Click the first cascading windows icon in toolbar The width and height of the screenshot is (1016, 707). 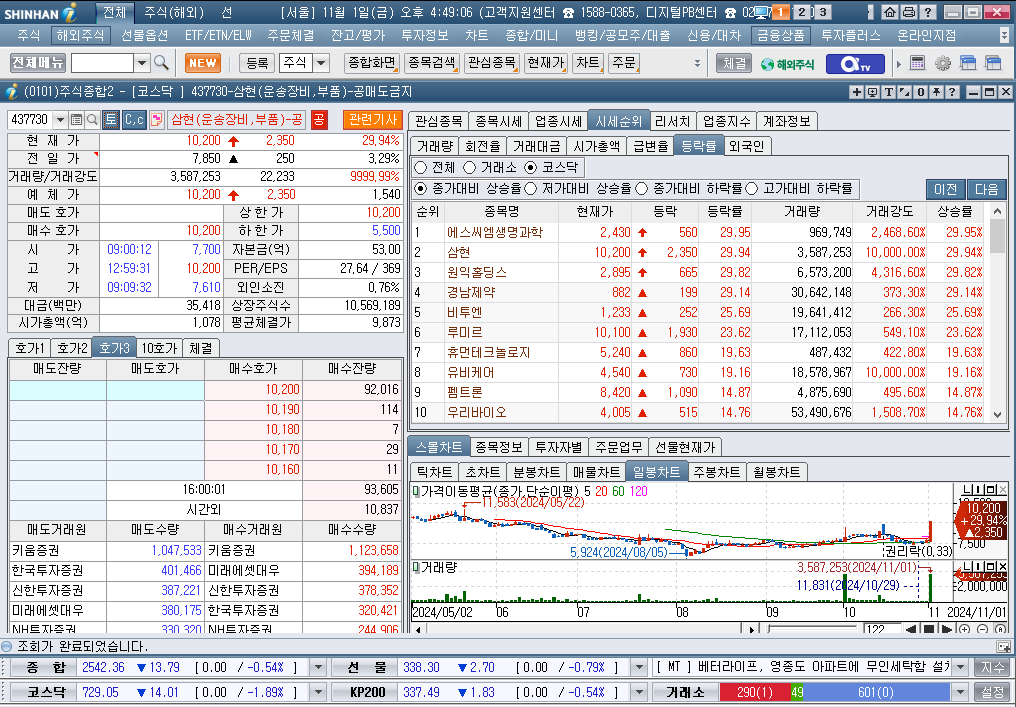click(968, 63)
